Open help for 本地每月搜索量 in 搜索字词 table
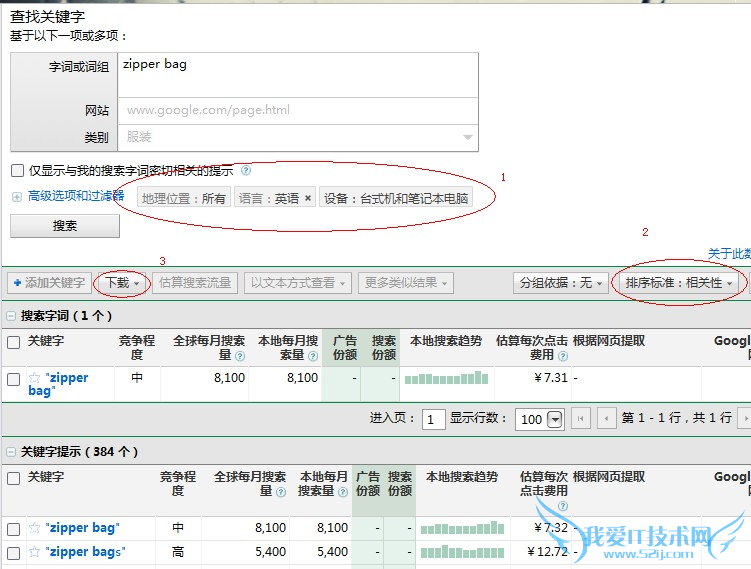The width and height of the screenshot is (751, 569). (313, 356)
